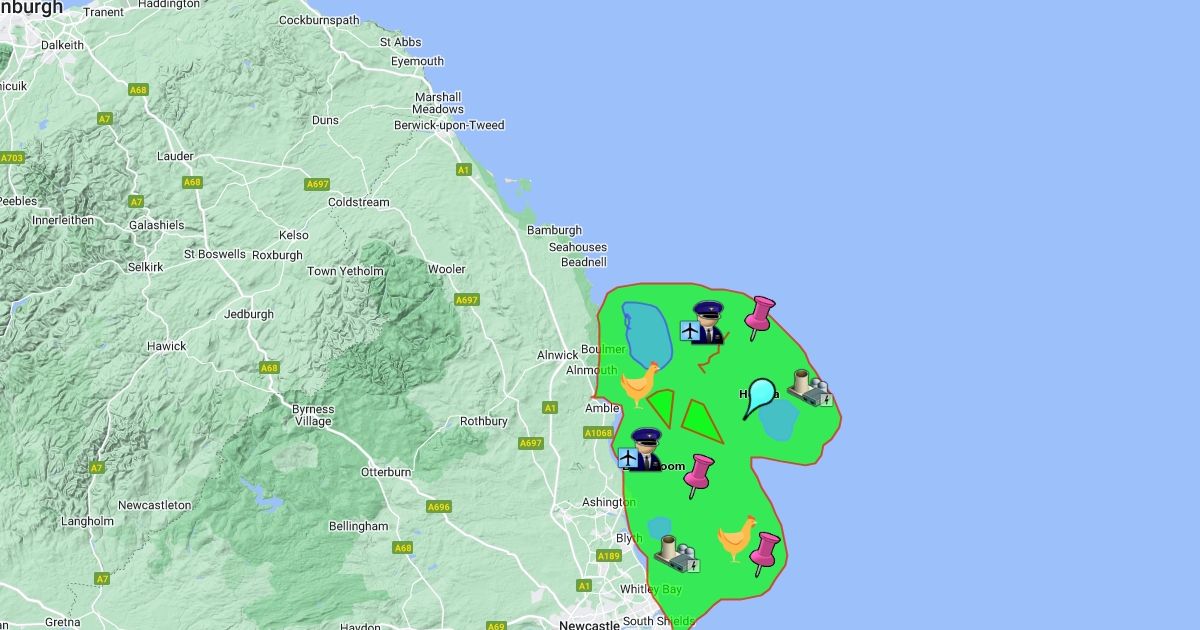1200x630 pixels.
Task: Click the St Abbs label
Action: click(x=400, y=42)
